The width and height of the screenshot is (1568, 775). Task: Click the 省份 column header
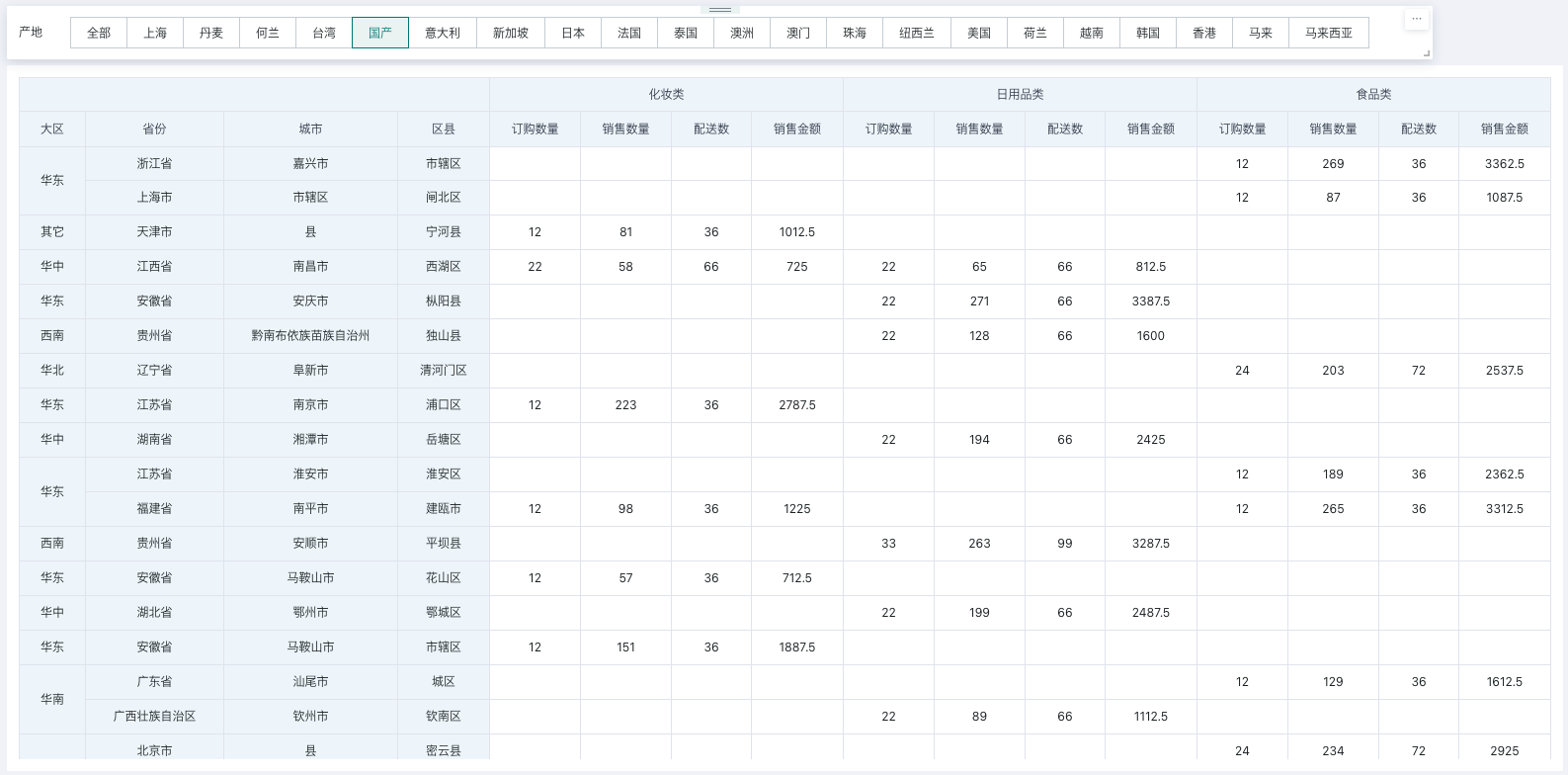click(x=154, y=129)
